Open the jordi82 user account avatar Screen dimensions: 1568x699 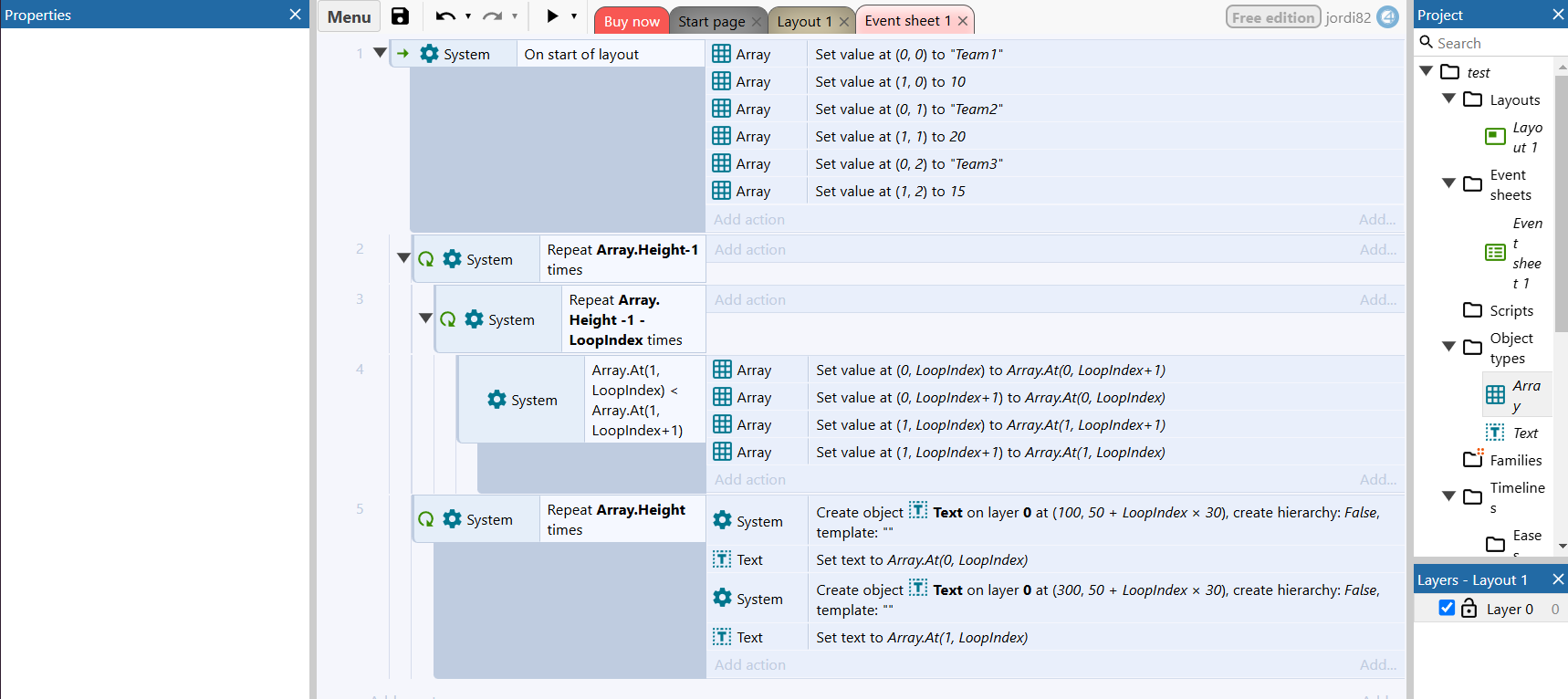click(x=1387, y=17)
